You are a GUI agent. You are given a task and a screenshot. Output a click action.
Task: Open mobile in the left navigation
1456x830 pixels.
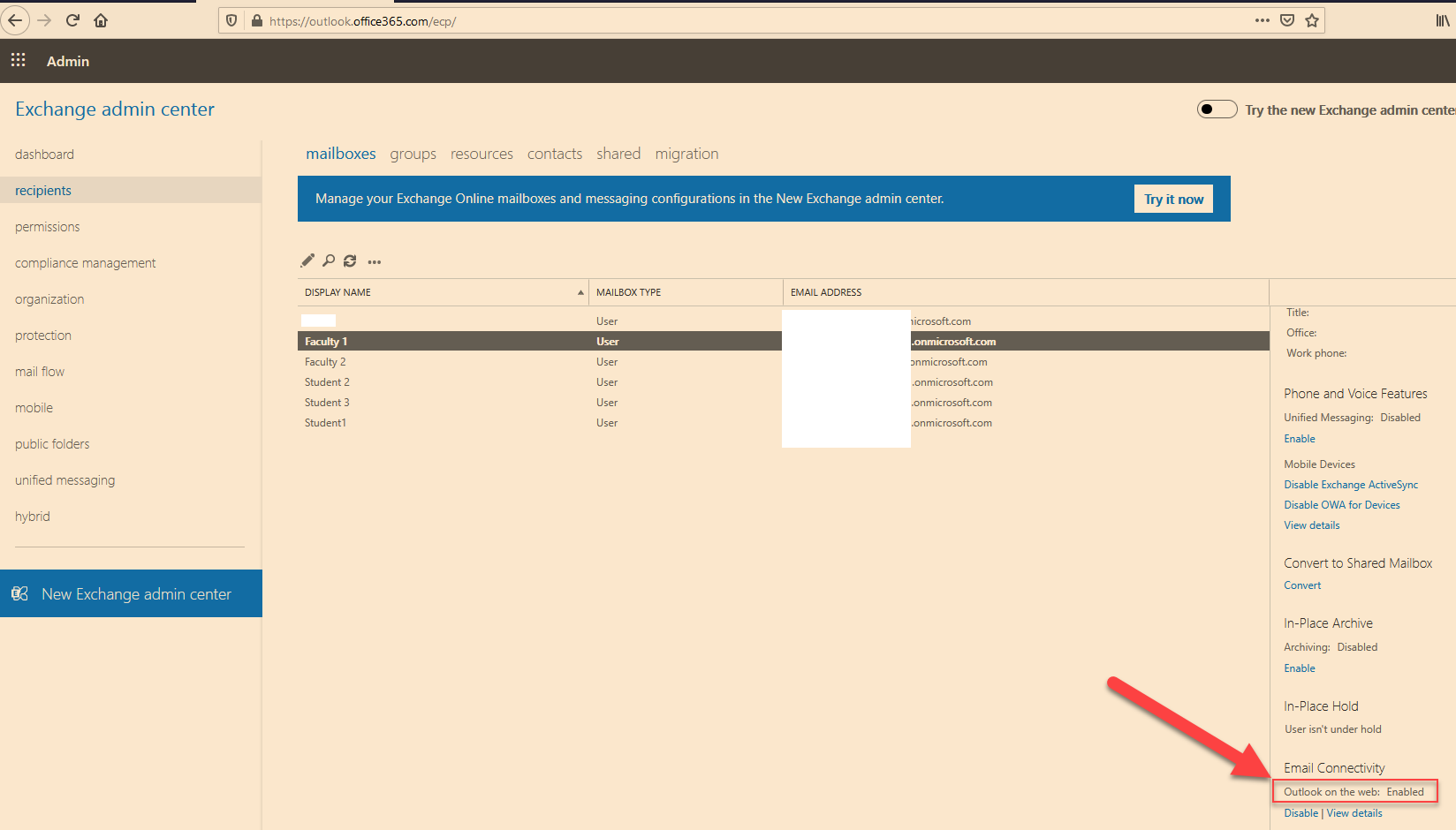point(34,408)
